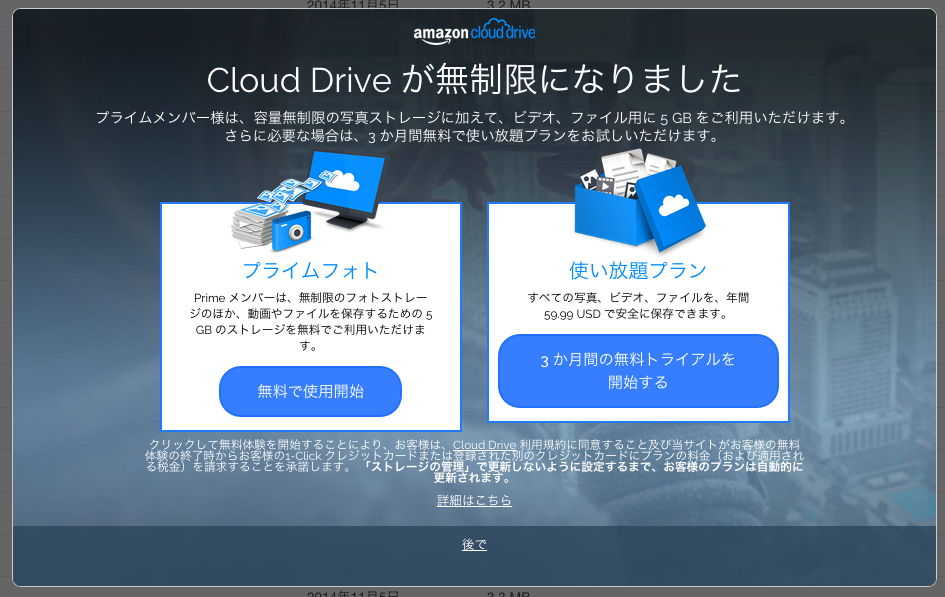Click the 'Cloud Drive が無制限になりました' title
Viewport: 945px width, 597px height.
(x=474, y=80)
